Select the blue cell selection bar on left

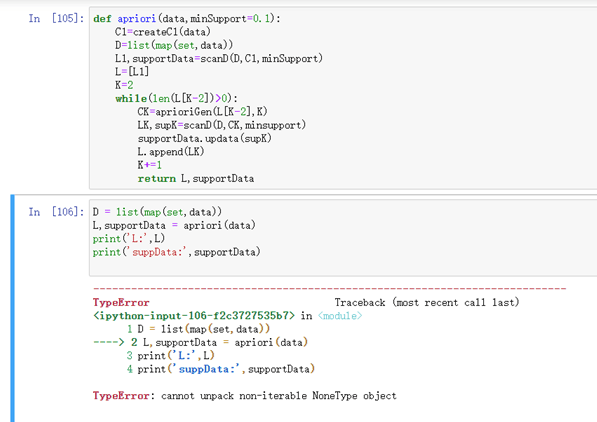(13, 308)
